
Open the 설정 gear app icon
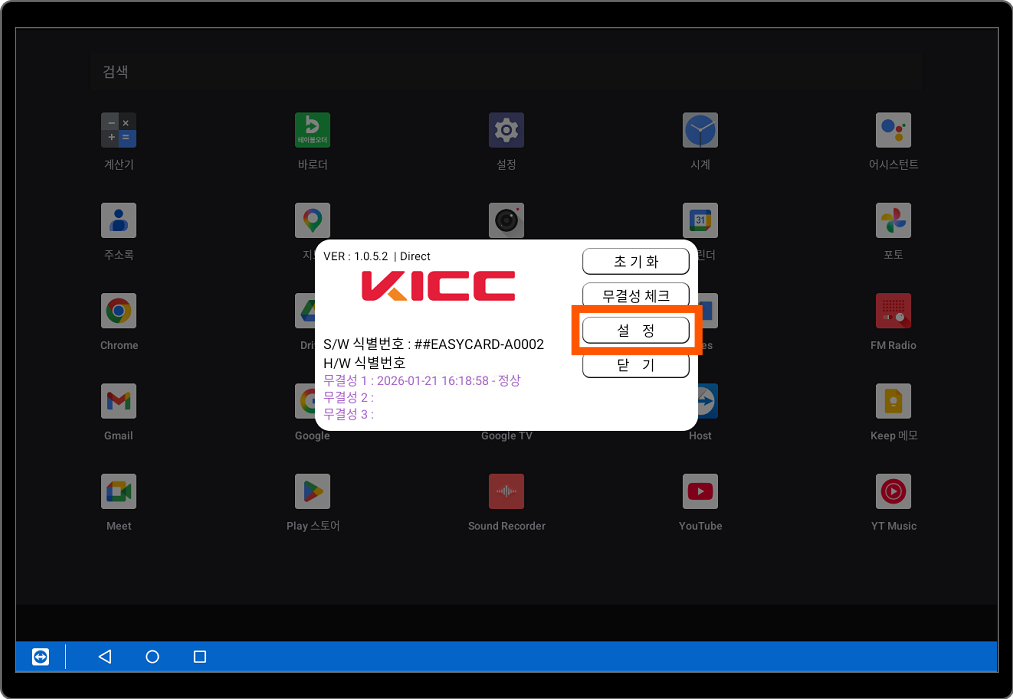(506, 130)
